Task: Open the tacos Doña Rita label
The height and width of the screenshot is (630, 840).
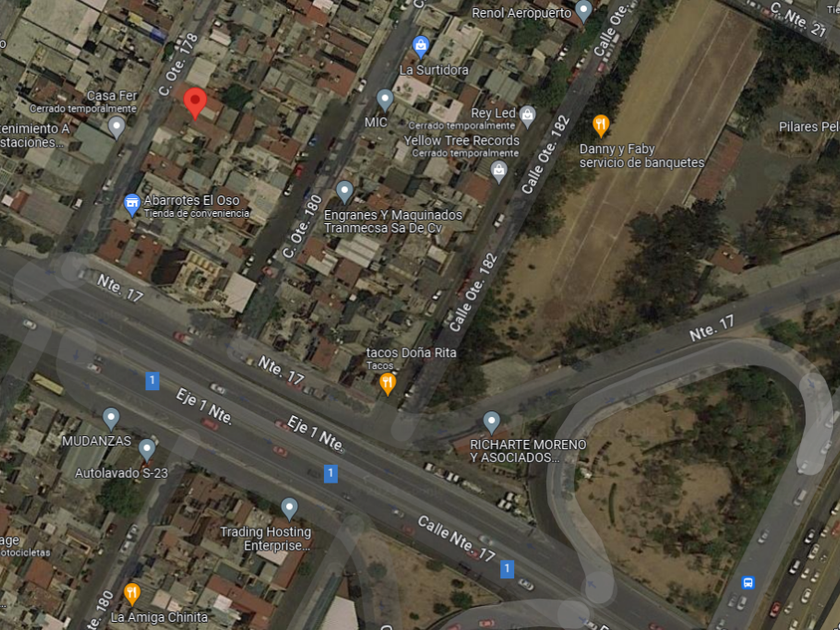Action: 411,352
